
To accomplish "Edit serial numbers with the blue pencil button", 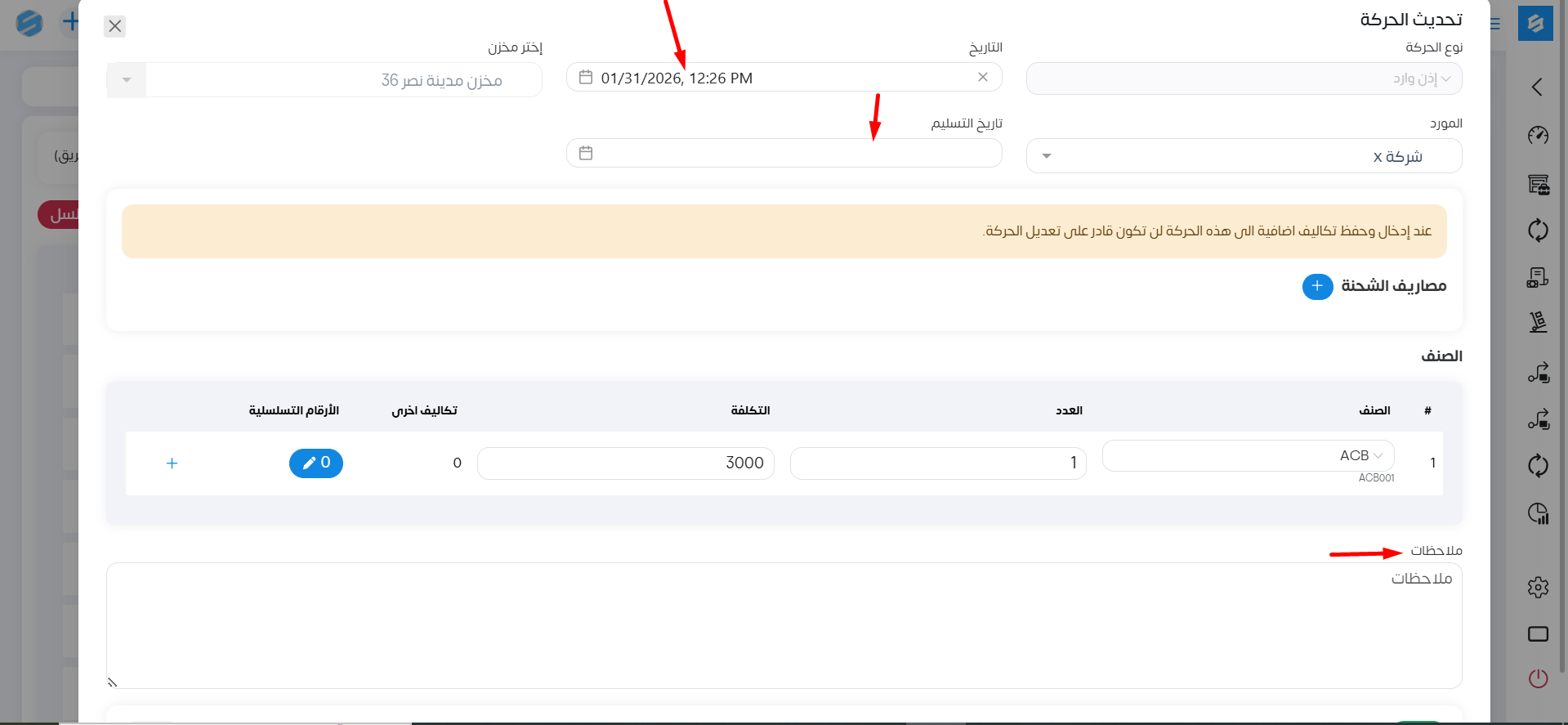I will click(316, 463).
